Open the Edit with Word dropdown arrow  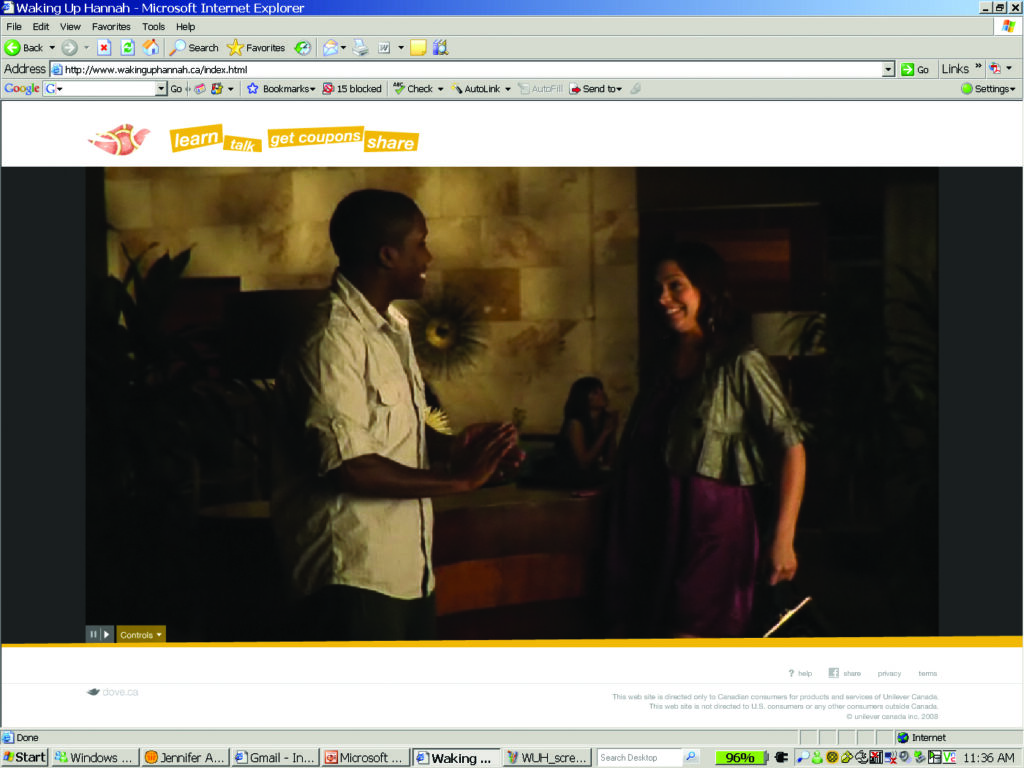(x=401, y=48)
